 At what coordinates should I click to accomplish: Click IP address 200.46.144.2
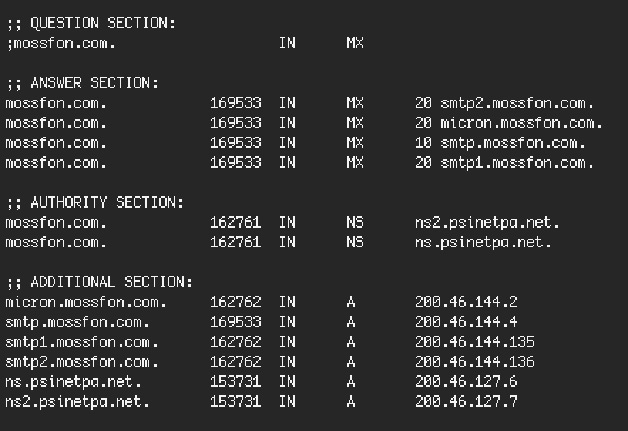point(466,302)
